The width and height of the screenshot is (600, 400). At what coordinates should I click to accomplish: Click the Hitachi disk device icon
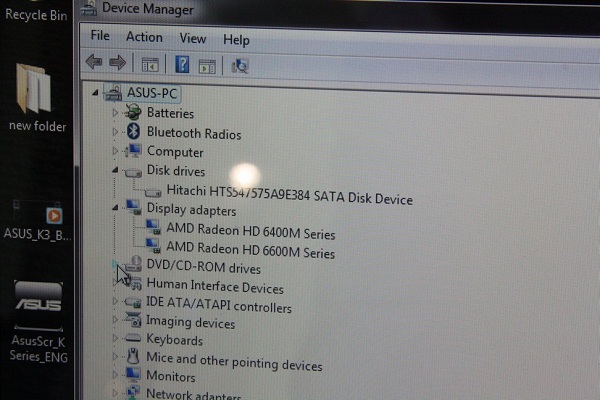[x=153, y=193]
